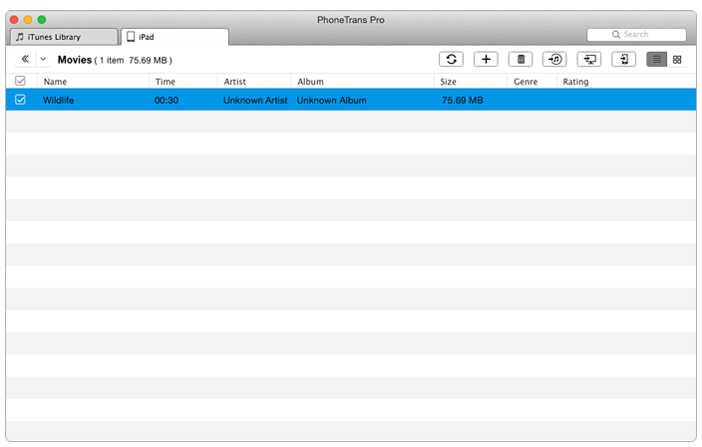Screen dimensions: 702x447
Task: Click the yellow minimize window button
Action: click(x=28, y=19)
